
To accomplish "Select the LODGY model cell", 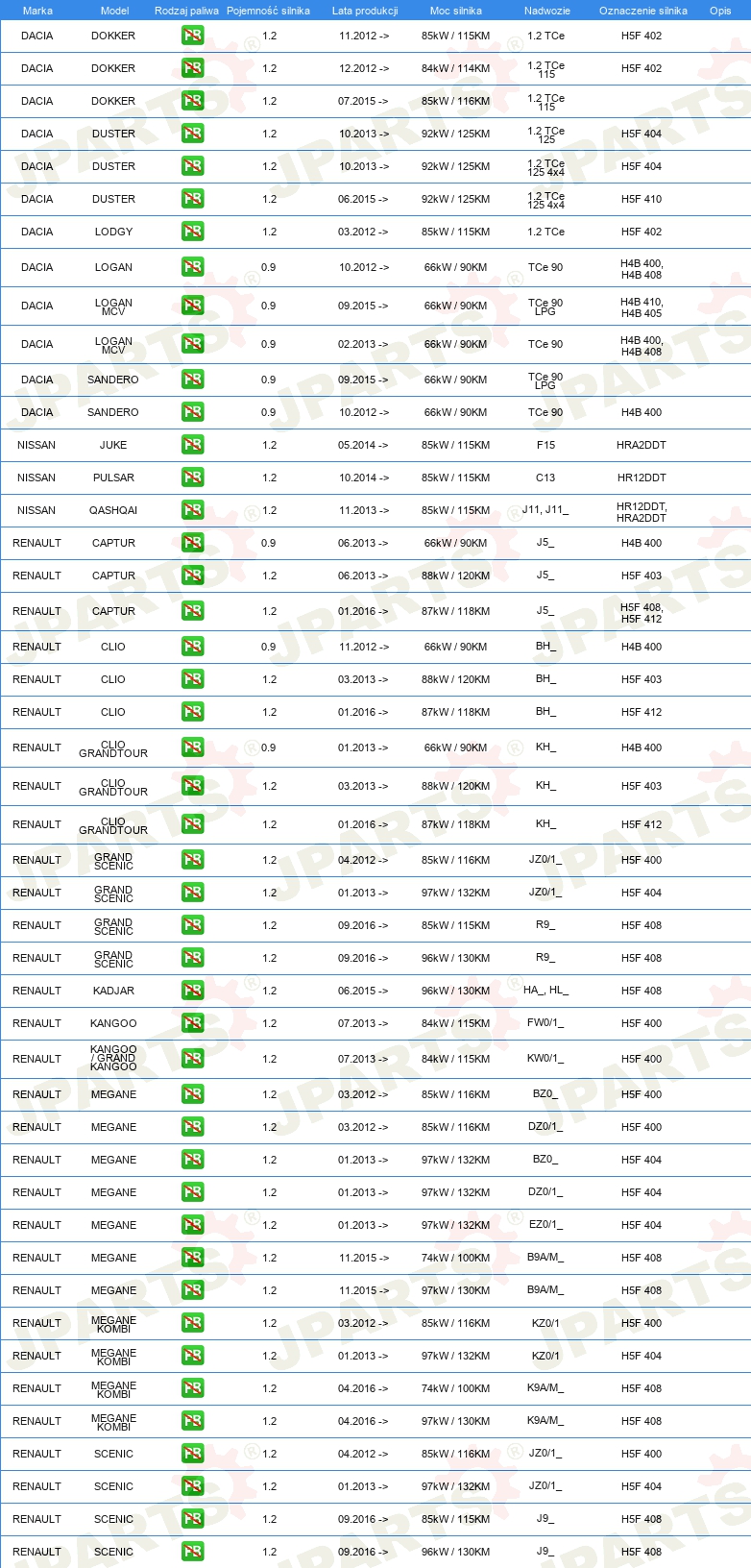I will click(113, 232).
